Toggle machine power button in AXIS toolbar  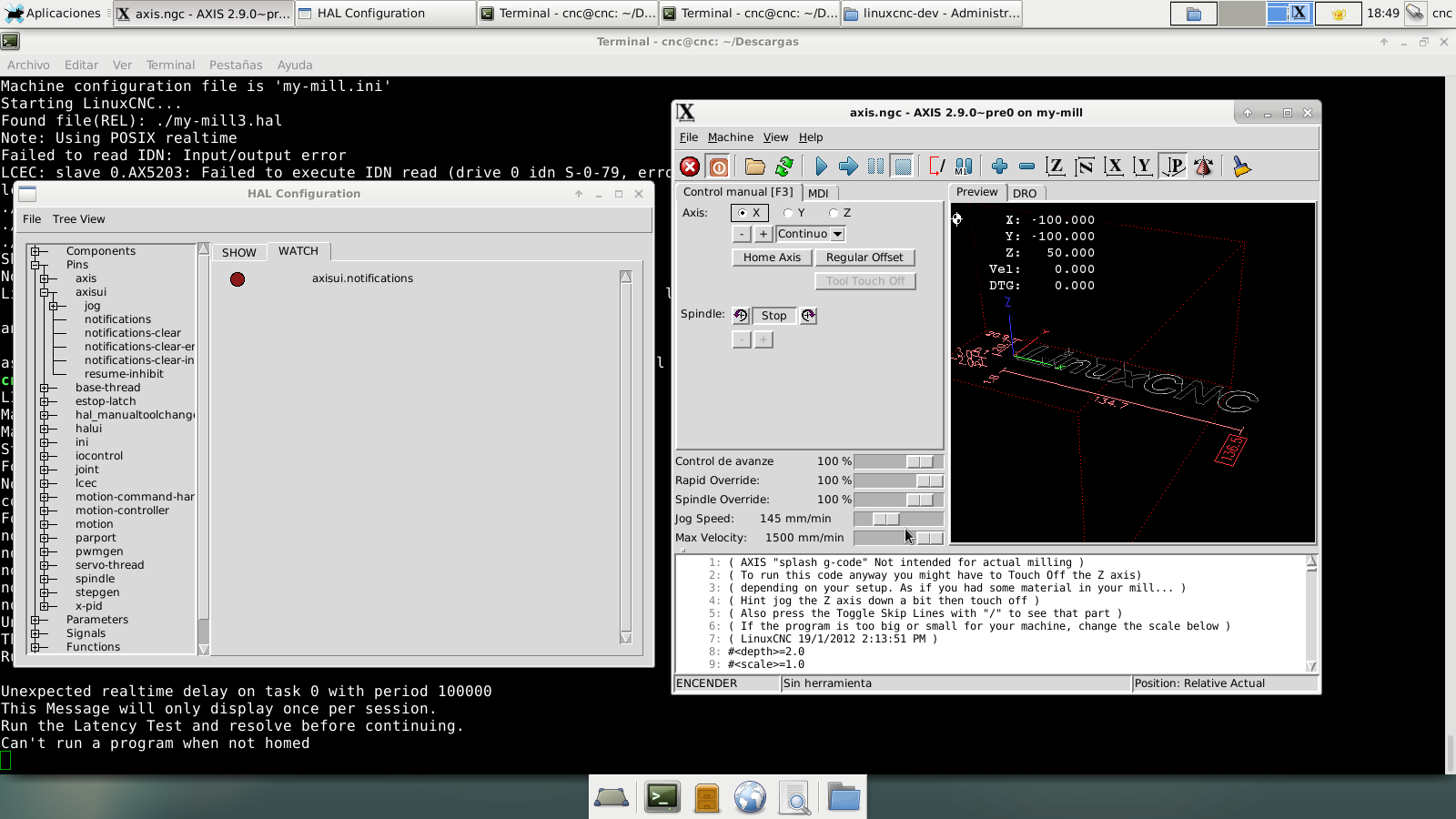(719, 167)
